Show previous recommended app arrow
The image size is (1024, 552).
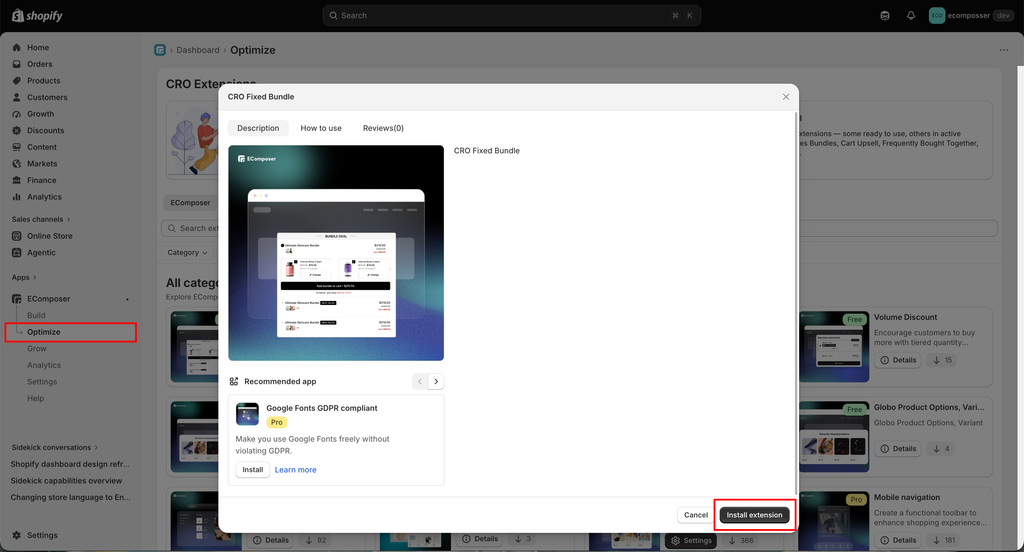pyautogui.click(x=420, y=382)
